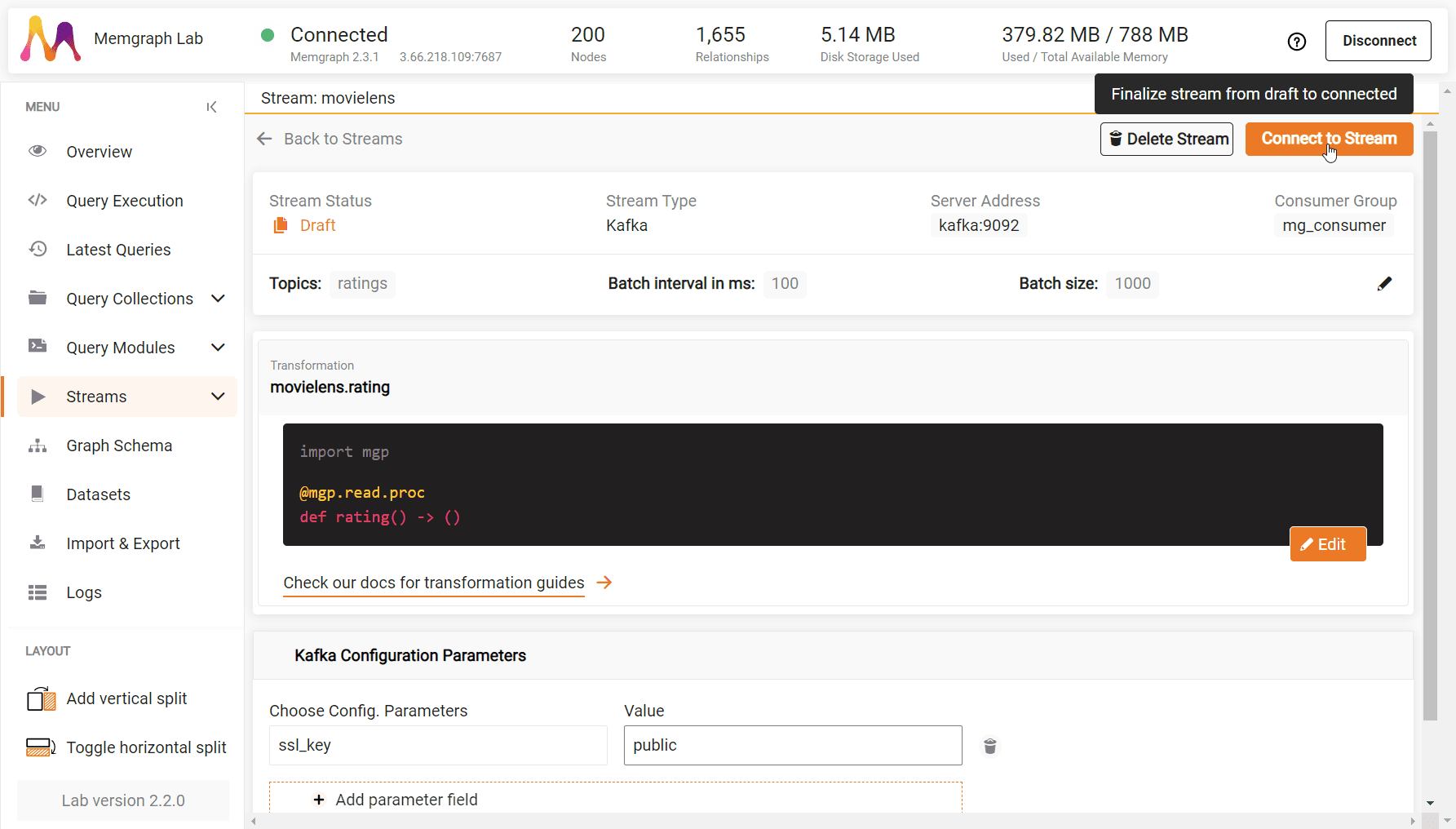The height and width of the screenshot is (829, 1456).
Task: Expand the Streams submenu chevron
Action: coord(218,397)
